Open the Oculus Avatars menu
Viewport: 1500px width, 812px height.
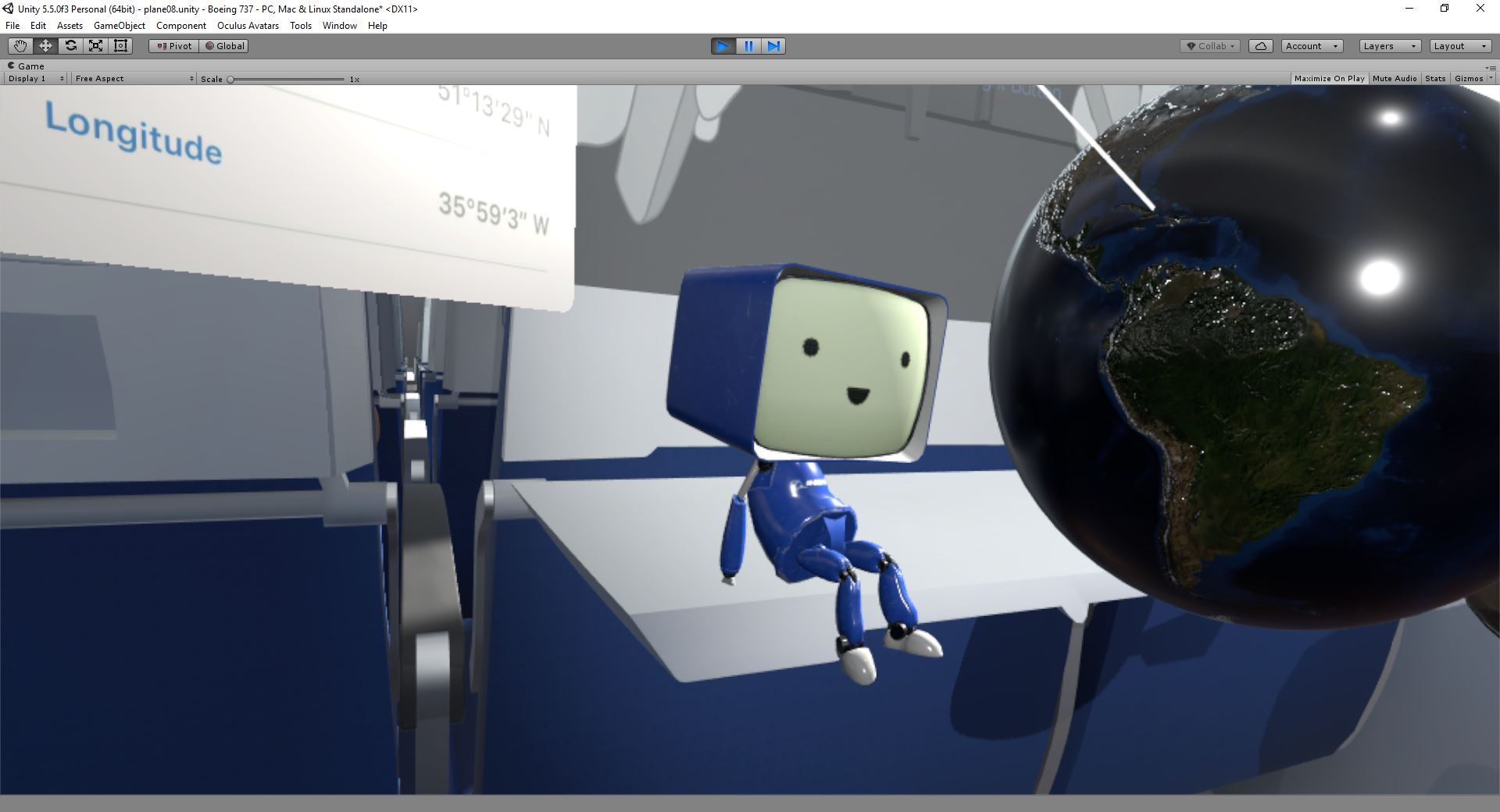tap(248, 26)
